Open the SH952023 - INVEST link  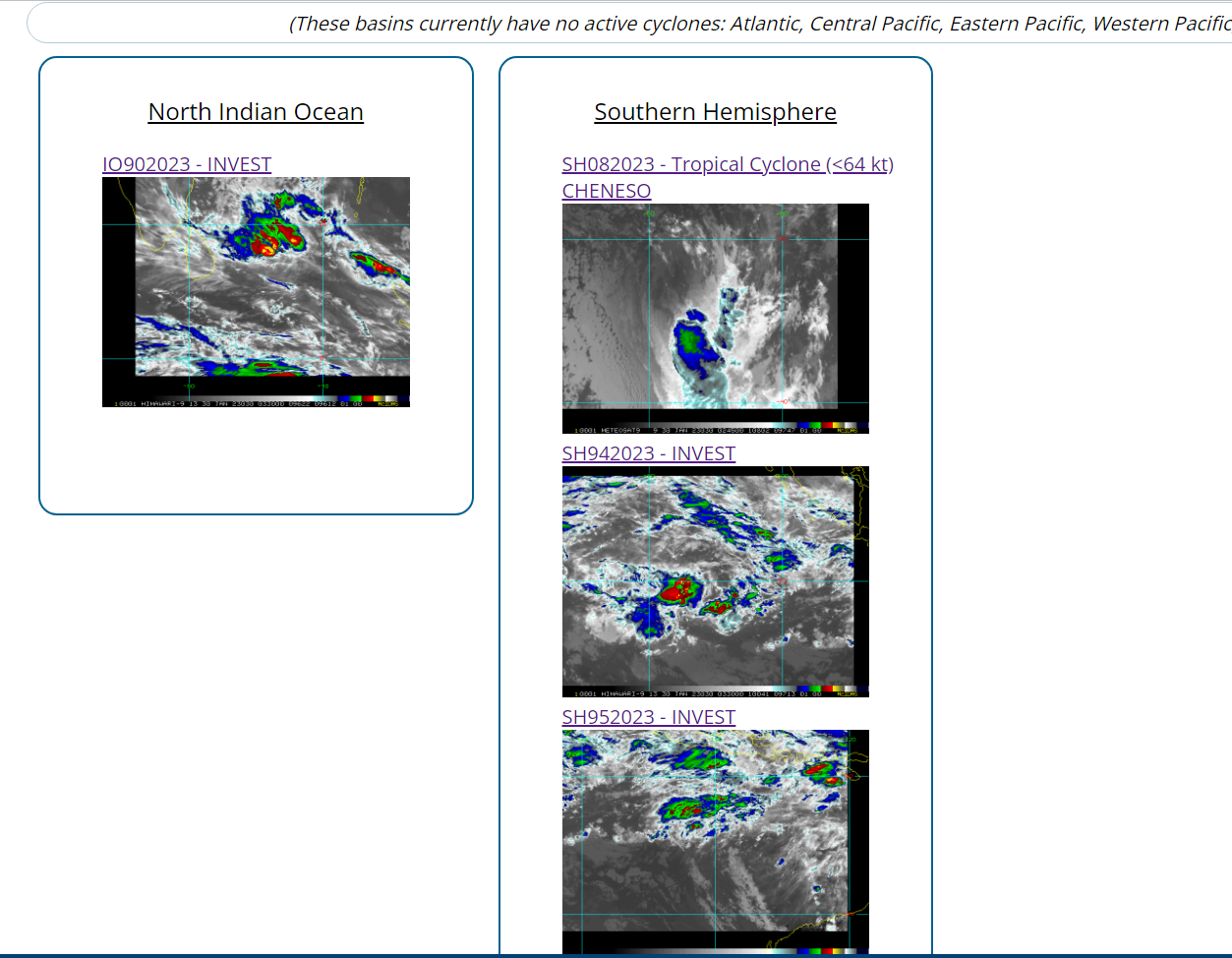(x=649, y=717)
